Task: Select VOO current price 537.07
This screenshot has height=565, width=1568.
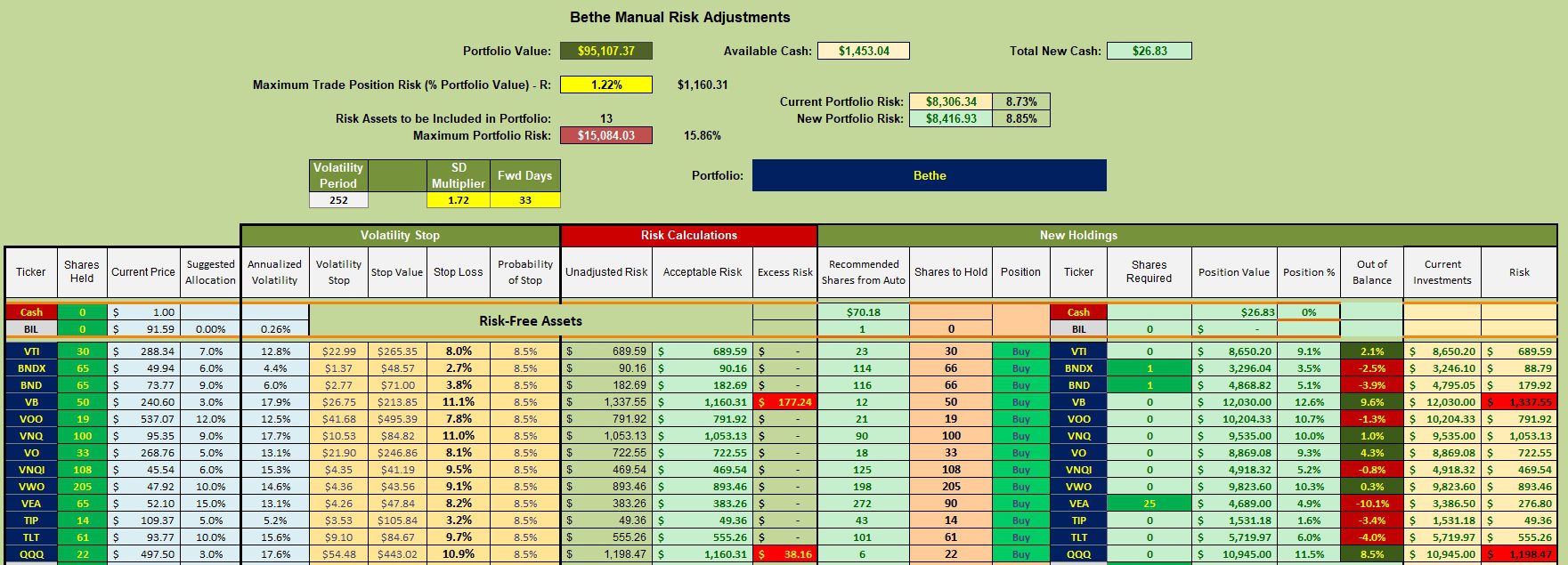Action: pyautogui.click(x=143, y=419)
